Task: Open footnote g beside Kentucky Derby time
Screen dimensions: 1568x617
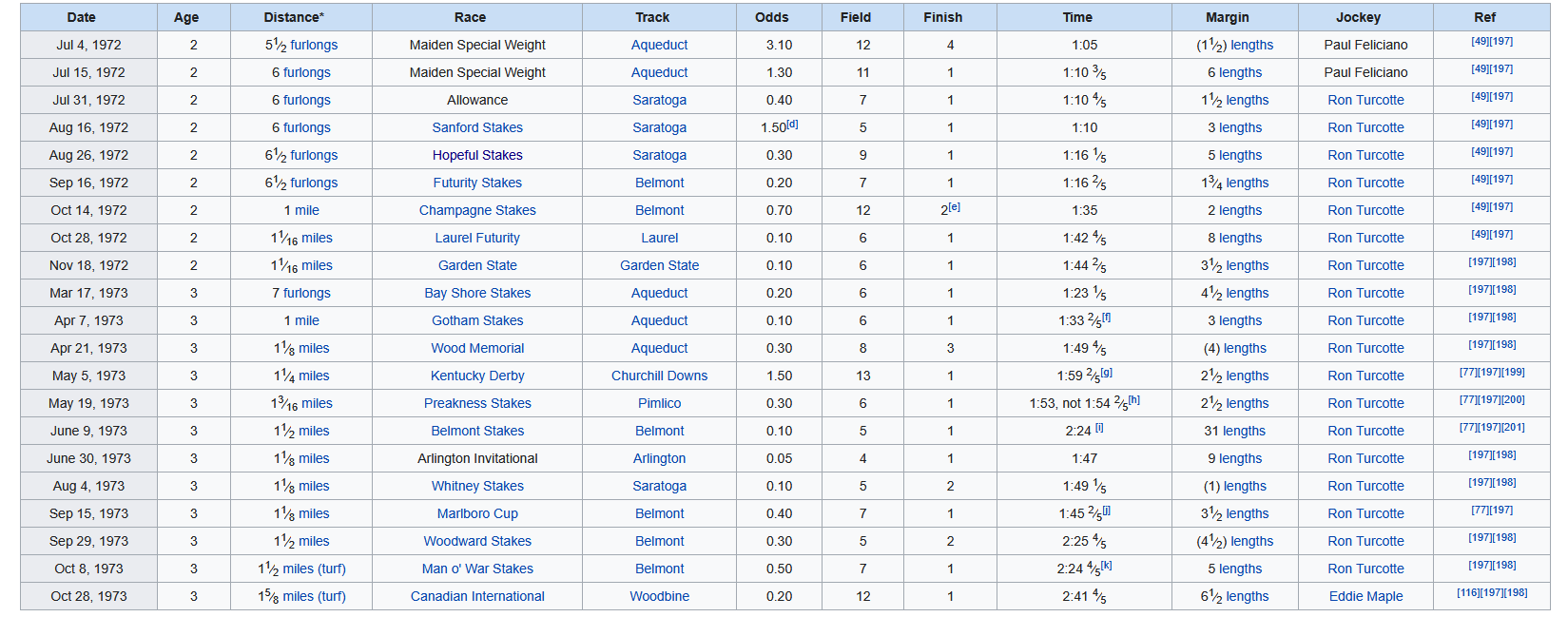Action: click(x=1107, y=373)
